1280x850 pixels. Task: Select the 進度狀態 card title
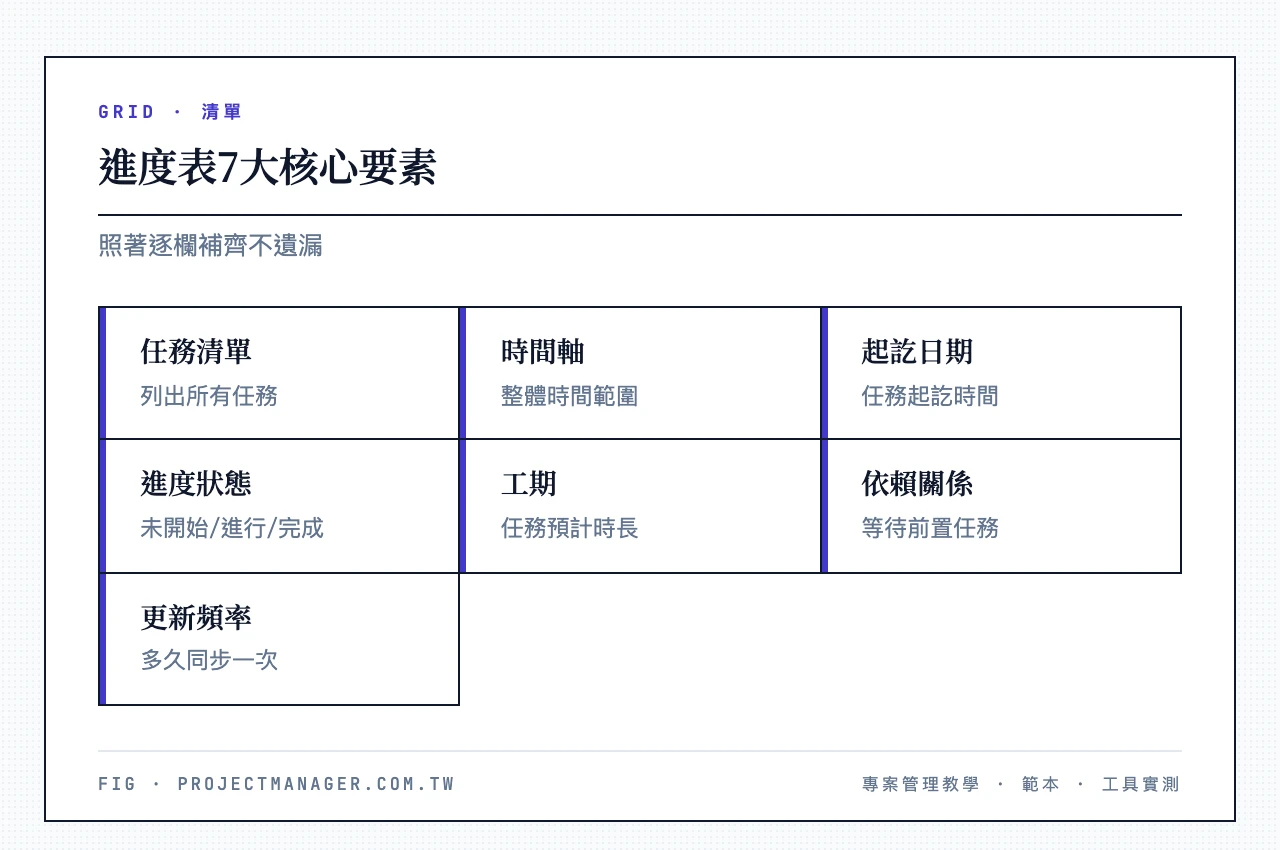196,484
